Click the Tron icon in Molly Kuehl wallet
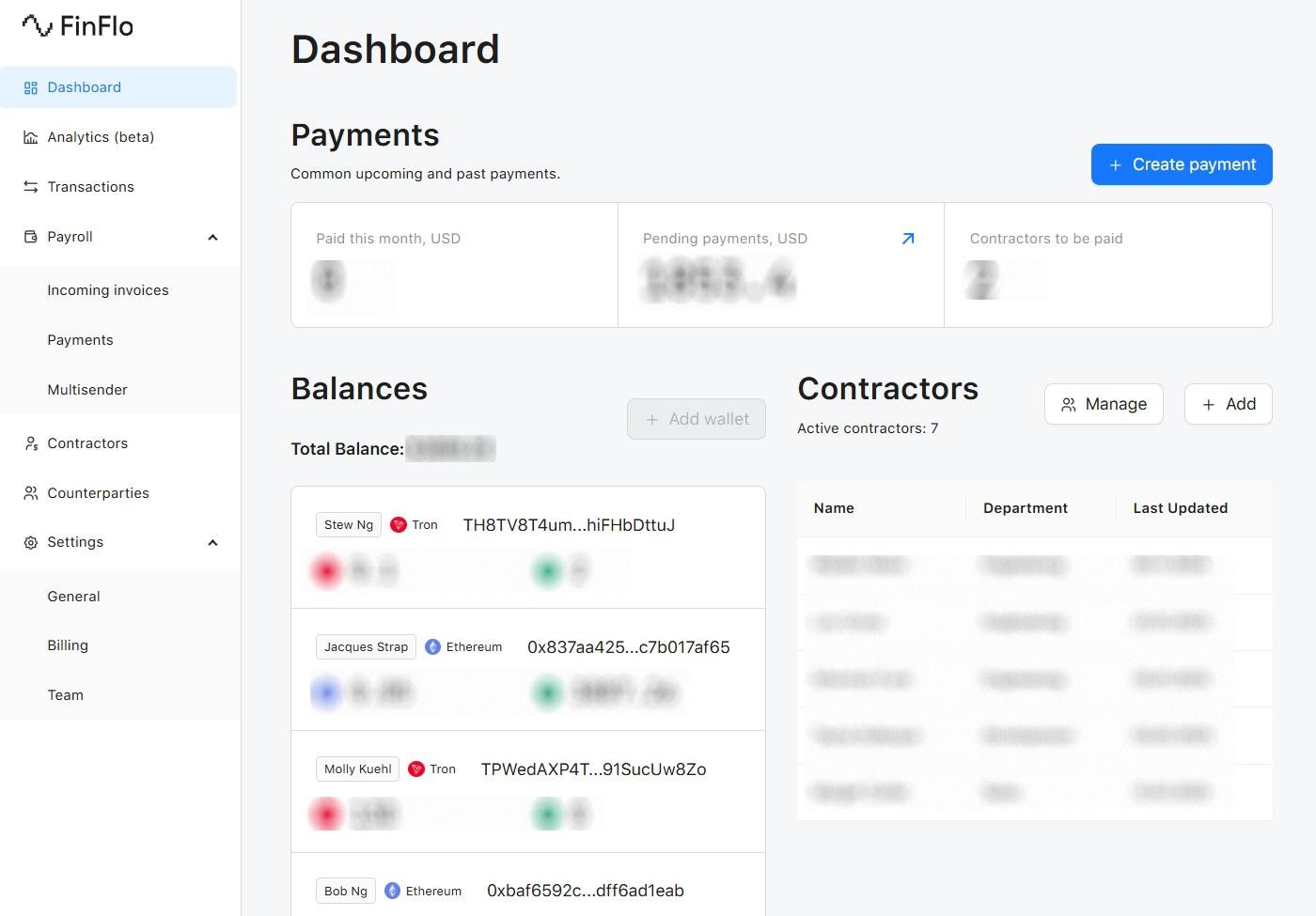 coord(416,769)
